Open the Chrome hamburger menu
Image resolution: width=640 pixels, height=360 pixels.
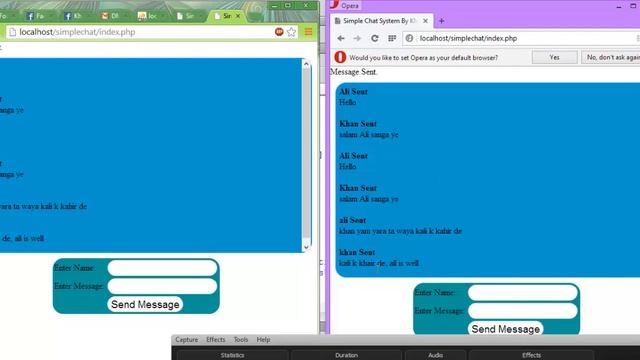(x=308, y=32)
